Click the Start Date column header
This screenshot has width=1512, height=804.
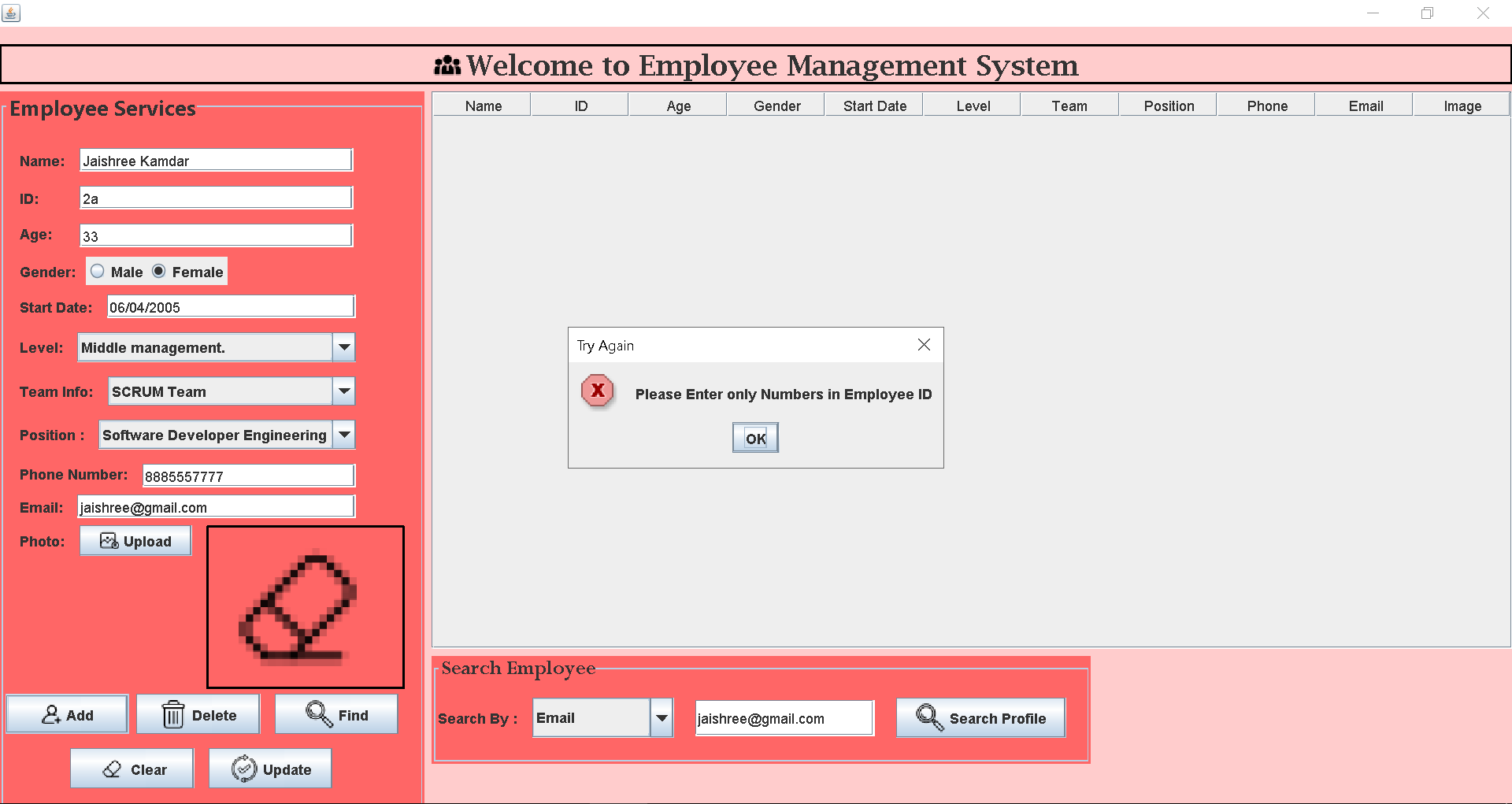pos(874,105)
